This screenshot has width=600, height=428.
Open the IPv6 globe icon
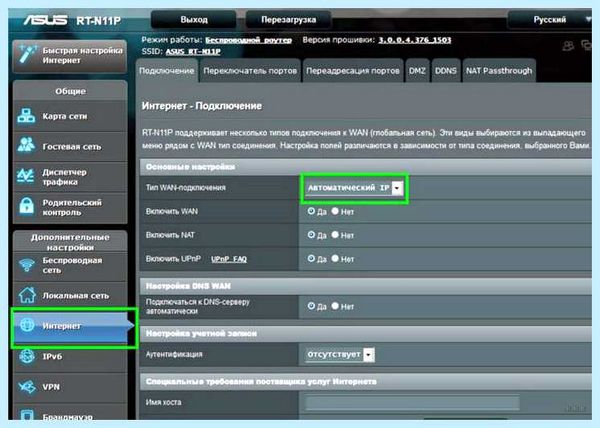tap(27, 356)
